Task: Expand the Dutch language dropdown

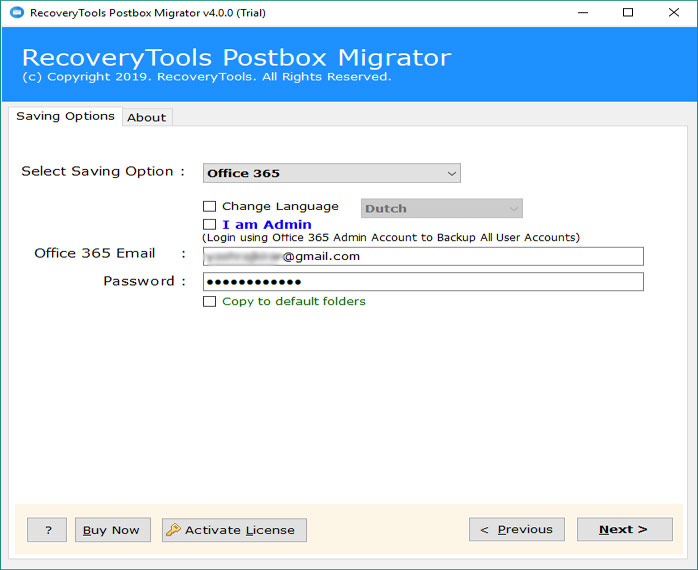Action: [441, 209]
